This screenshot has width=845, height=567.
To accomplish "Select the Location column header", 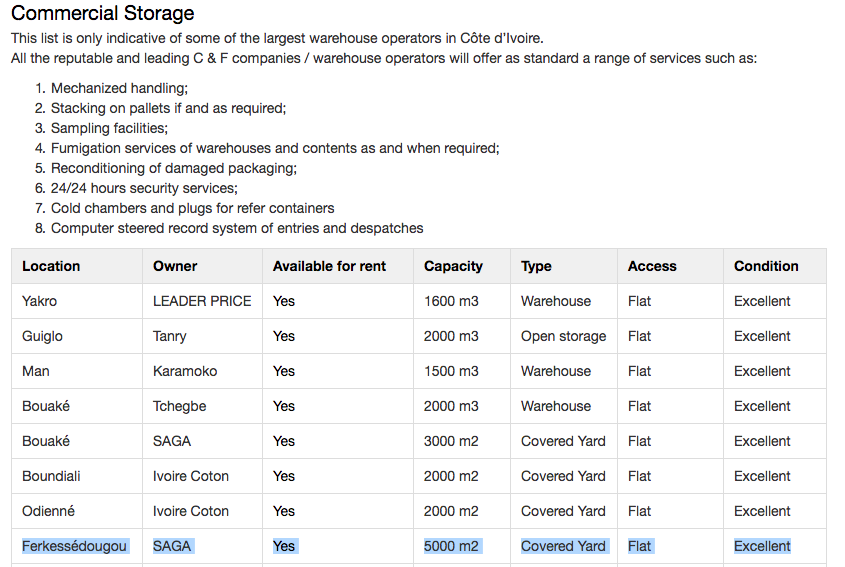I will coord(51,266).
